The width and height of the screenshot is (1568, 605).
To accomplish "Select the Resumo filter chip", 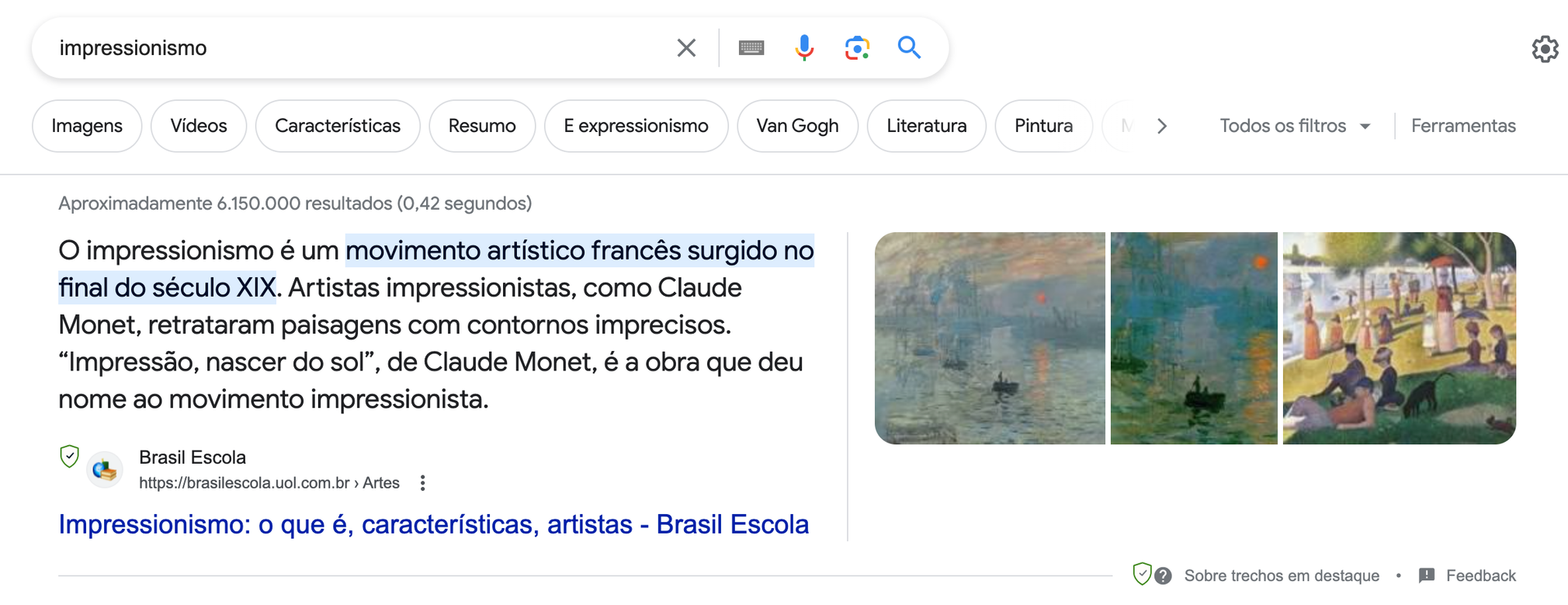I will point(481,125).
